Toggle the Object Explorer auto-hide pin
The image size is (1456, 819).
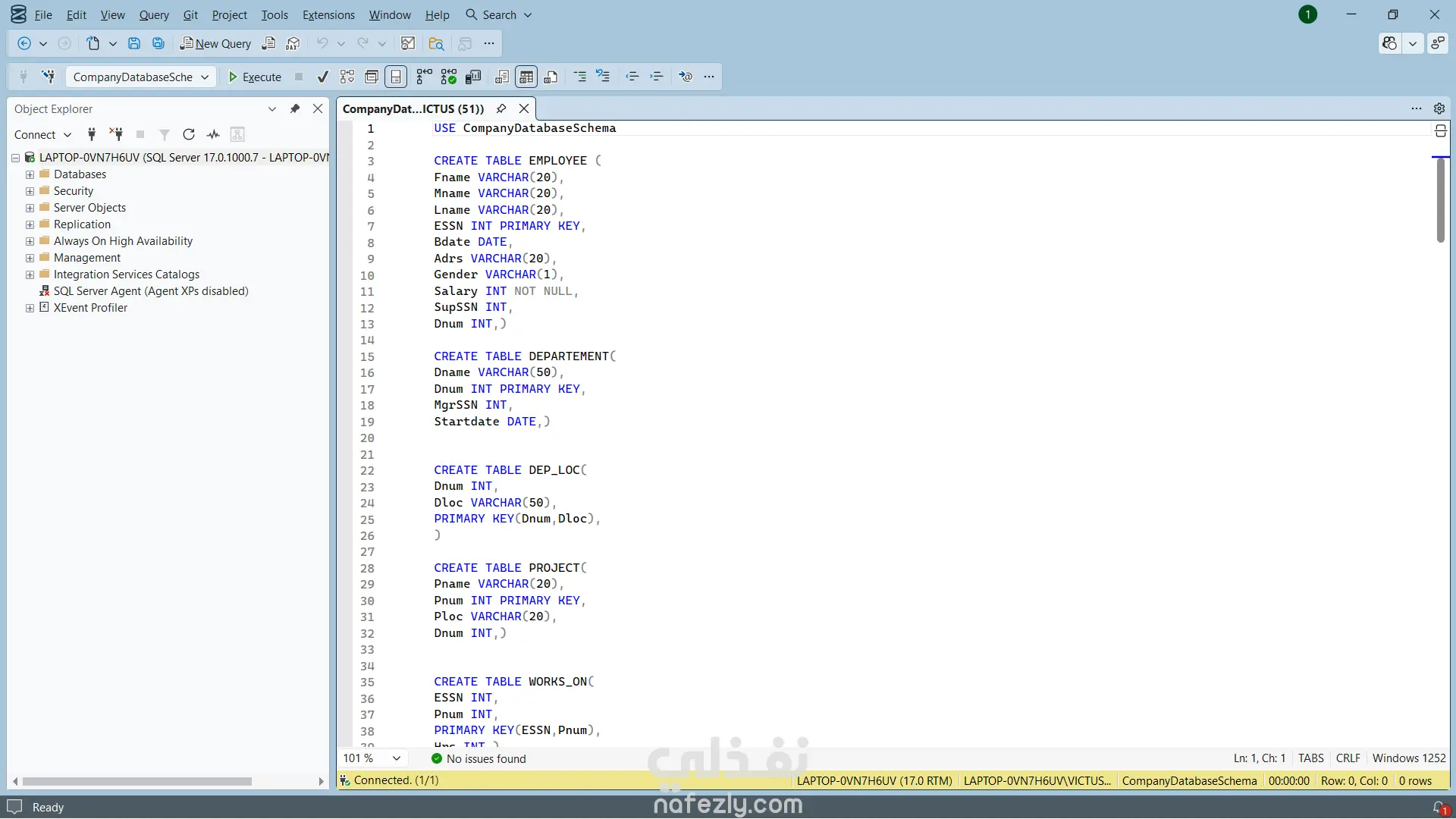tap(295, 108)
